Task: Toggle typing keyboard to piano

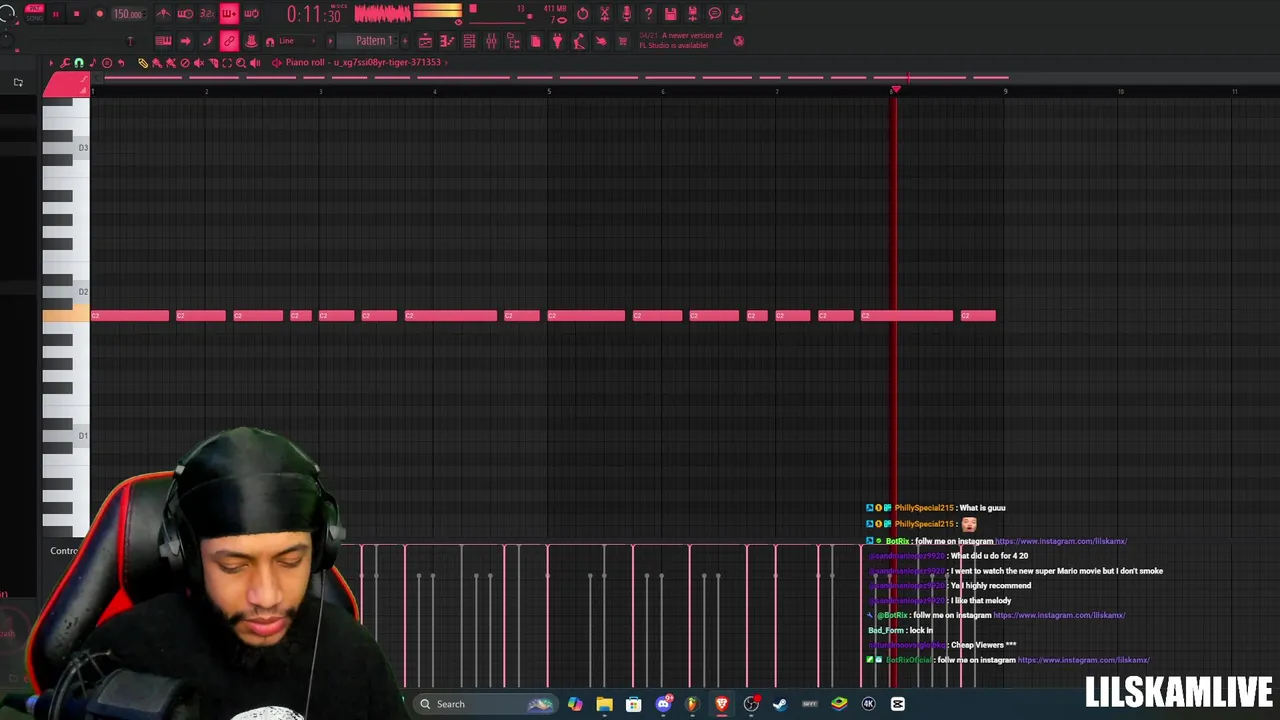Action: 163,41
